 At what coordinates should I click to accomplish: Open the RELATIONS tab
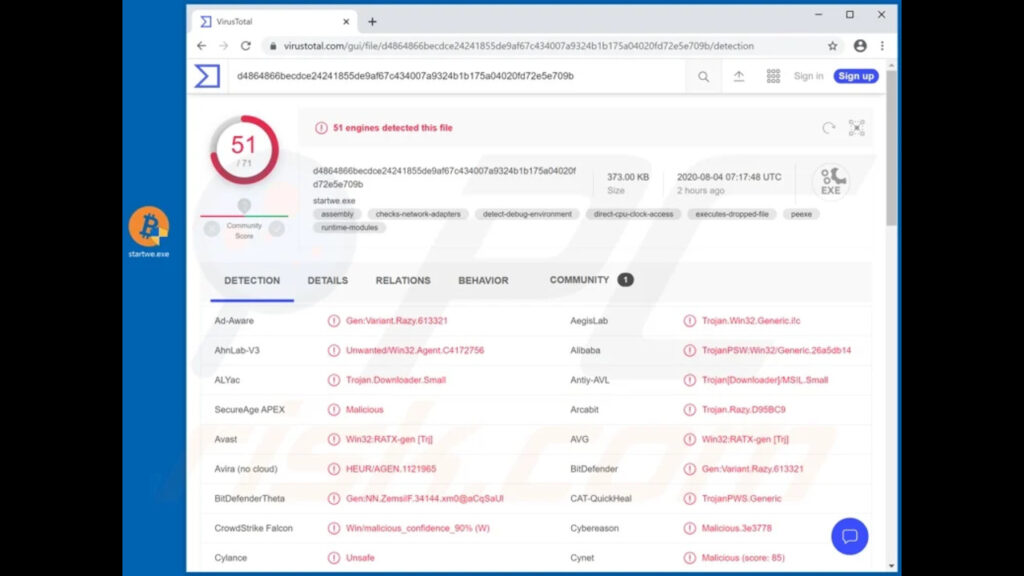point(403,280)
